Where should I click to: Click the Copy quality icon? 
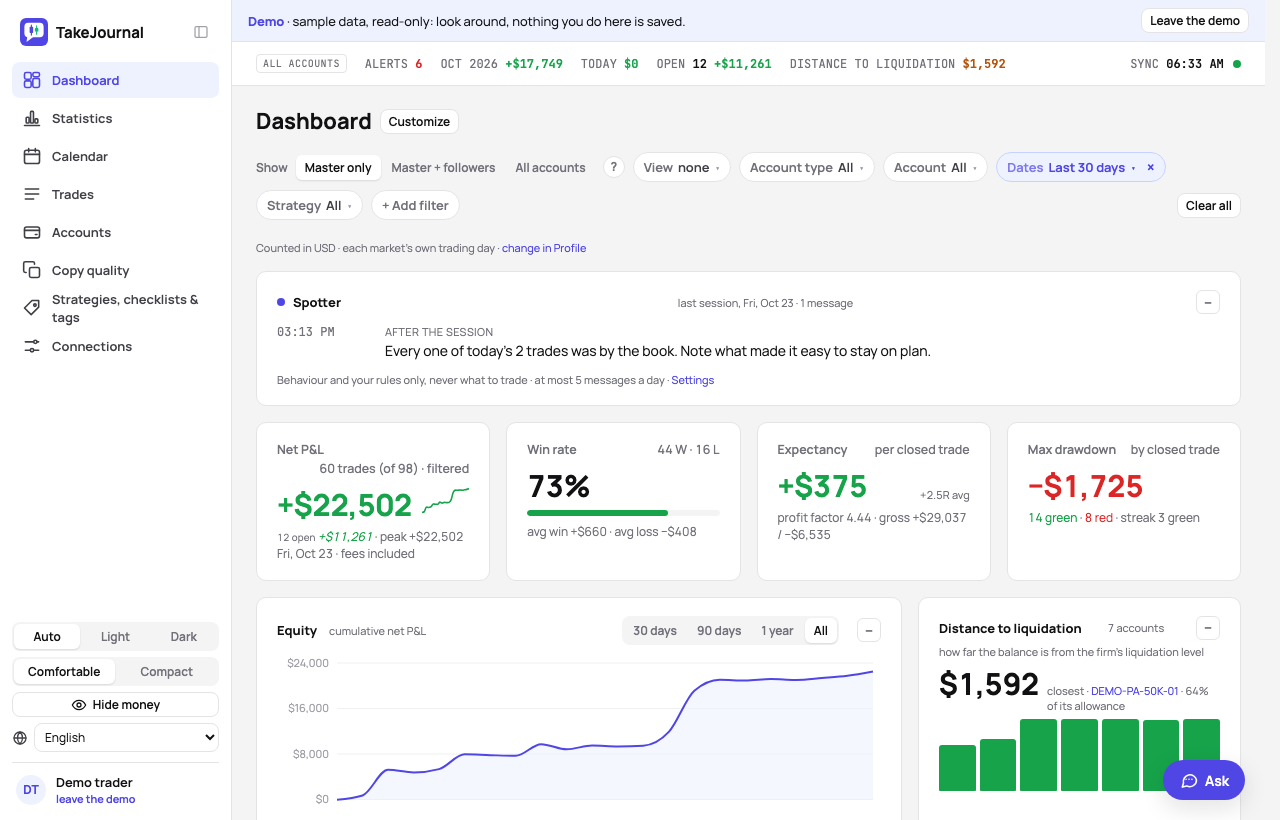click(32, 270)
